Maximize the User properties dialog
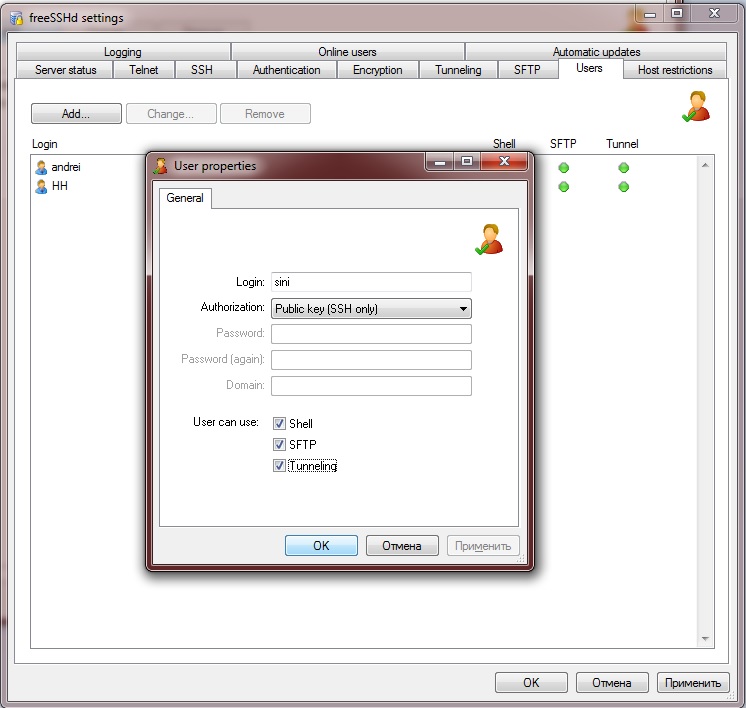Screen dimensions: 746x708 point(467,161)
